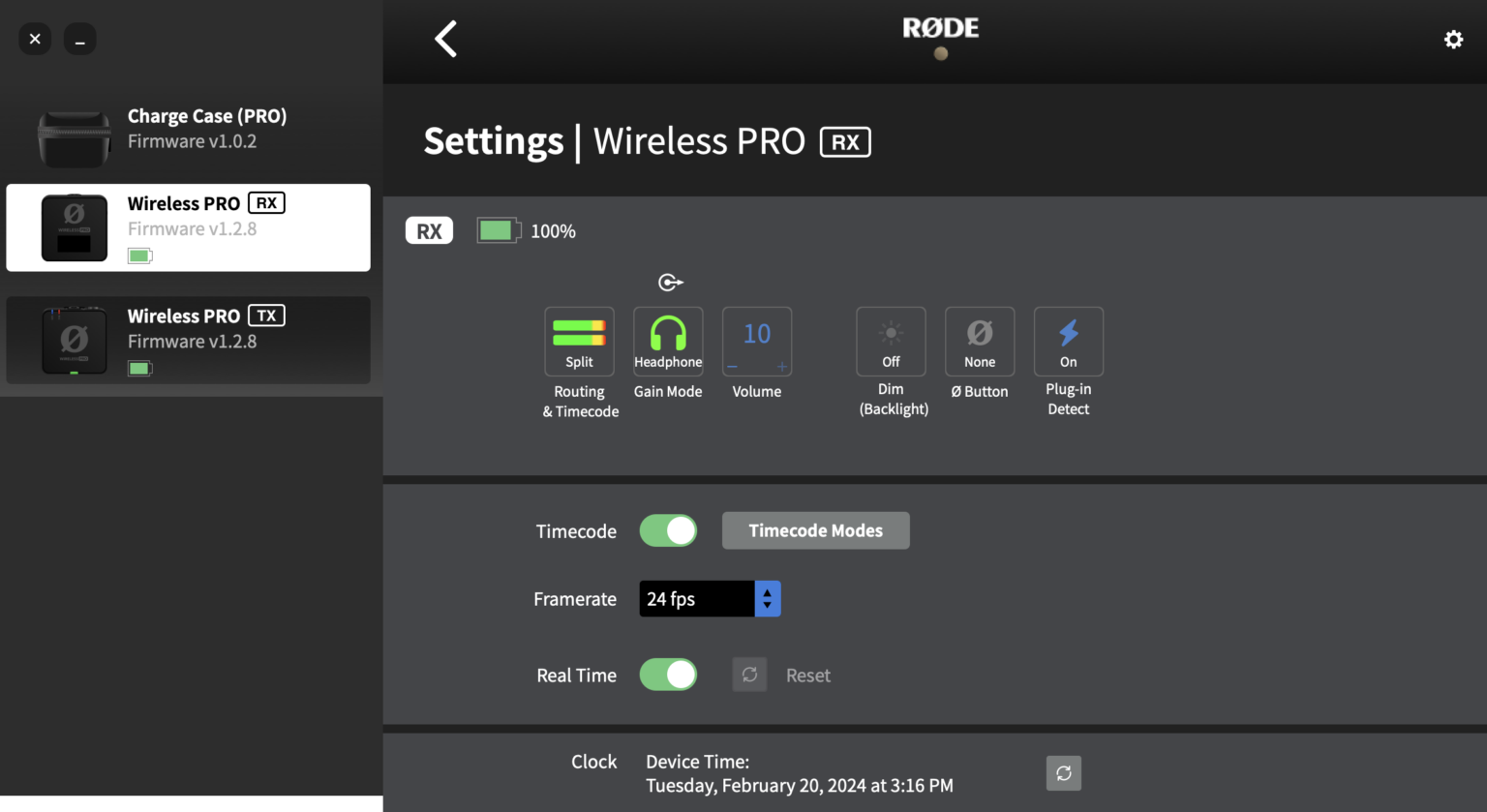The width and height of the screenshot is (1487, 812).
Task: Select the Charge Case (PRO) device
Action: tap(189, 131)
